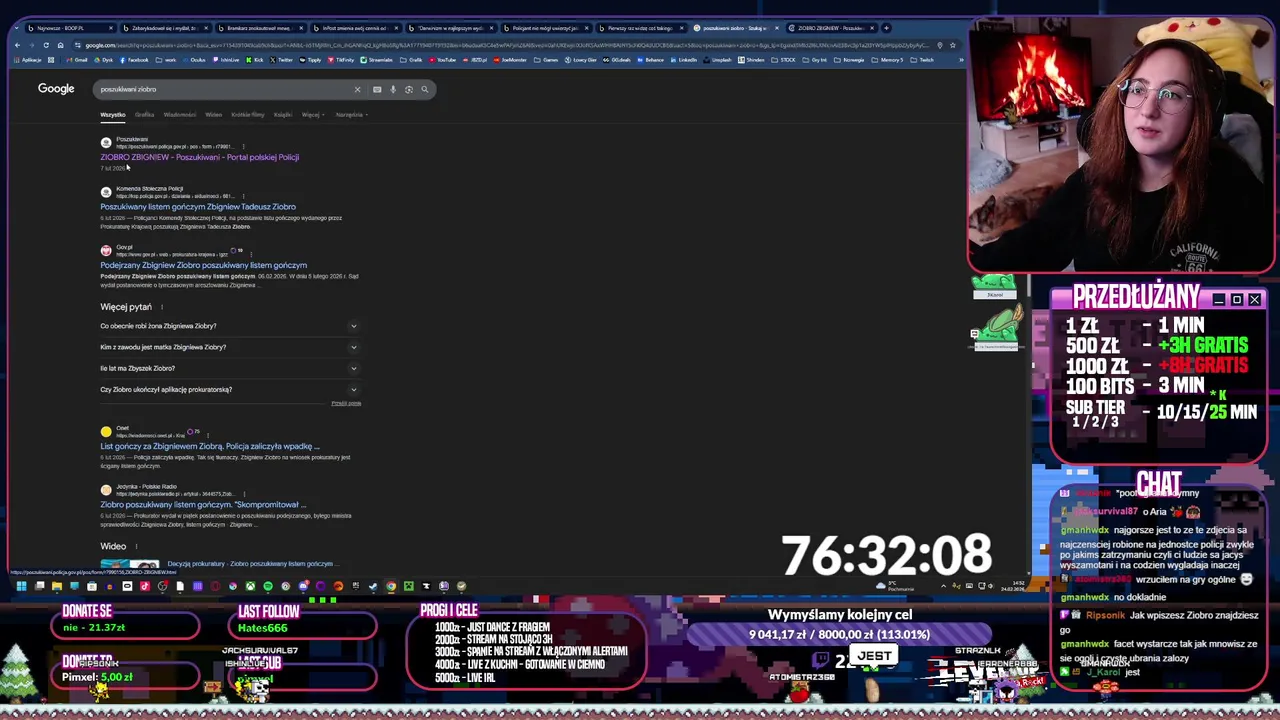Open Steam from the taskbar

pyautogui.click(x=373, y=586)
